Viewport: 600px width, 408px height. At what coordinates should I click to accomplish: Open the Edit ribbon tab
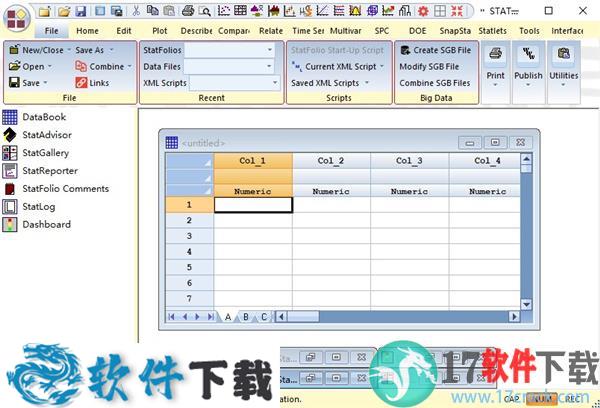point(124,31)
